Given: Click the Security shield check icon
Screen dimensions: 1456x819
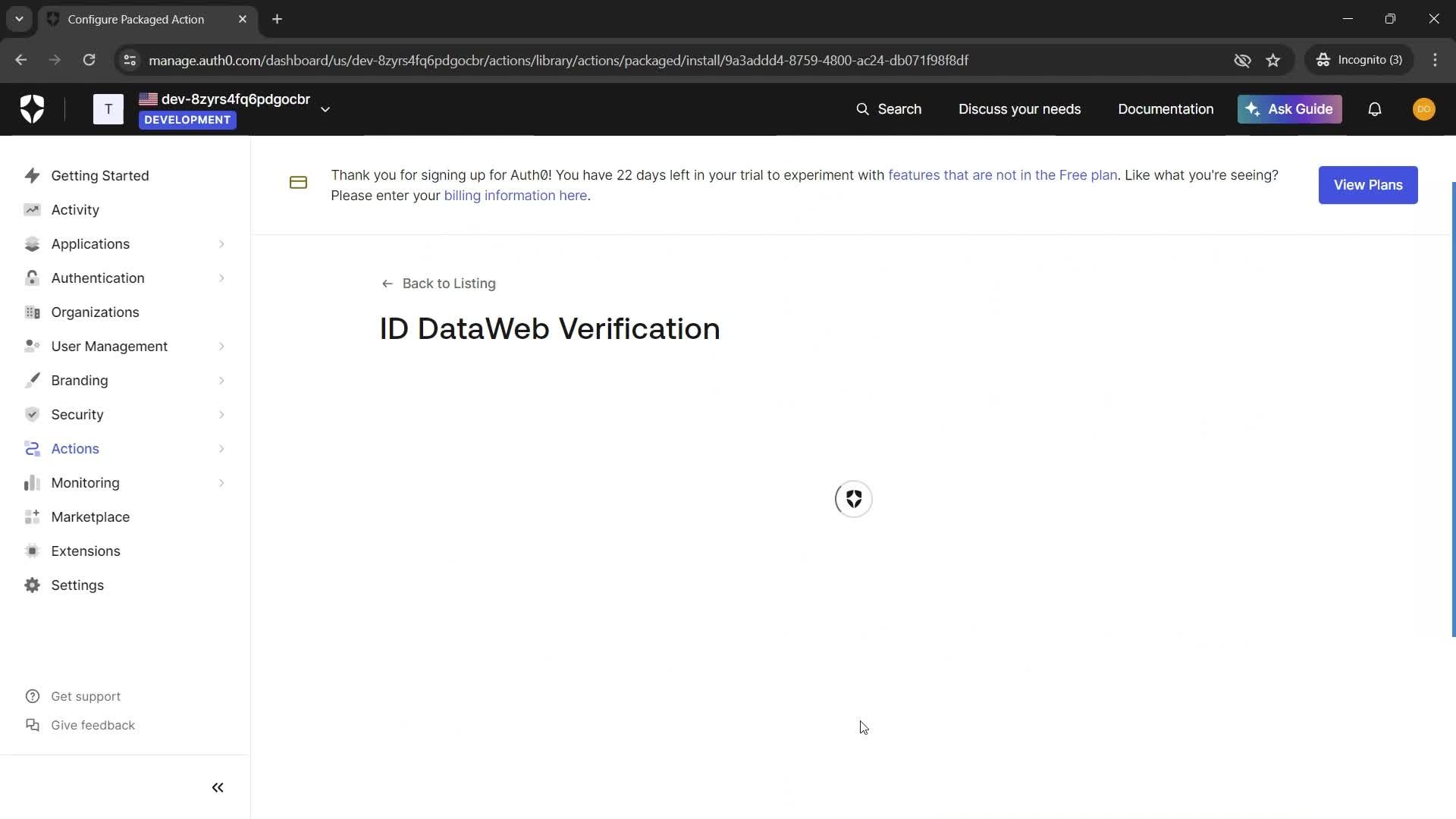Looking at the screenshot, I should click(32, 415).
